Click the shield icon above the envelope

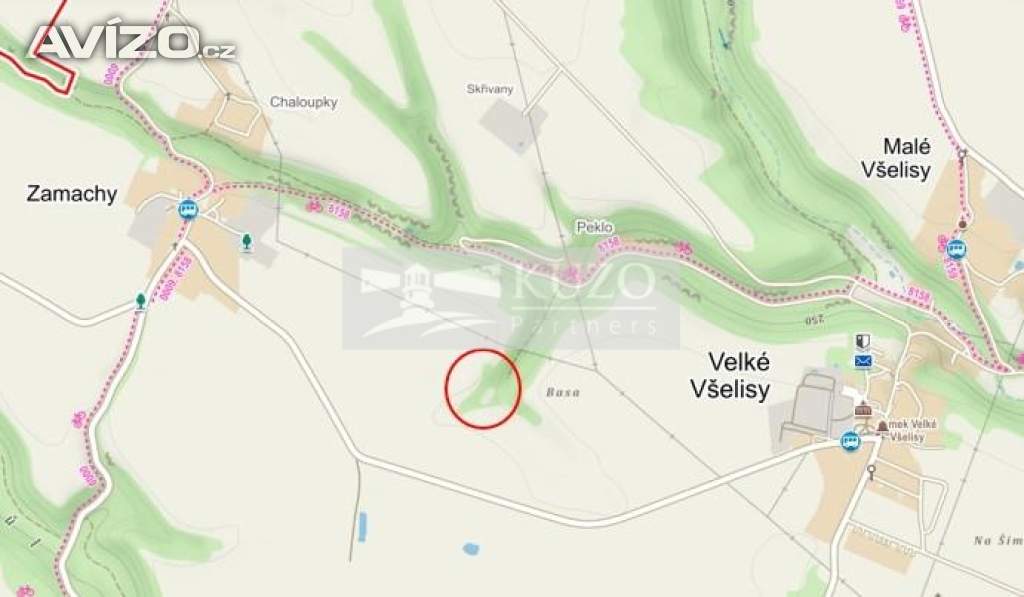tap(863, 342)
